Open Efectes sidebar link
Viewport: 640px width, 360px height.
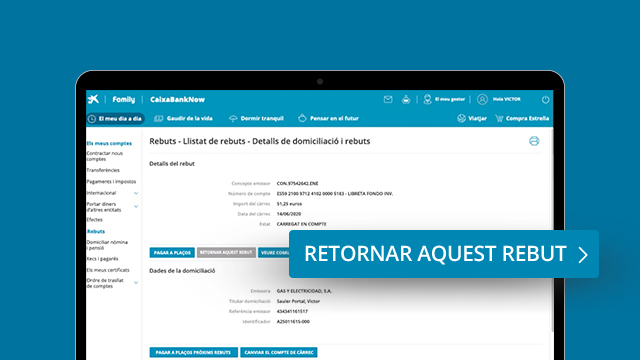(94, 220)
